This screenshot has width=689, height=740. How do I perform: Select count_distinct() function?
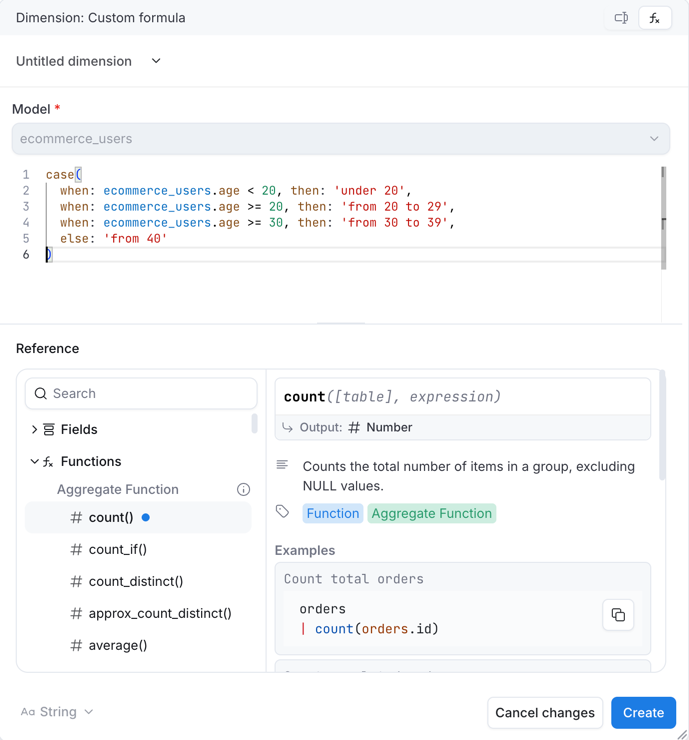click(x=138, y=581)
